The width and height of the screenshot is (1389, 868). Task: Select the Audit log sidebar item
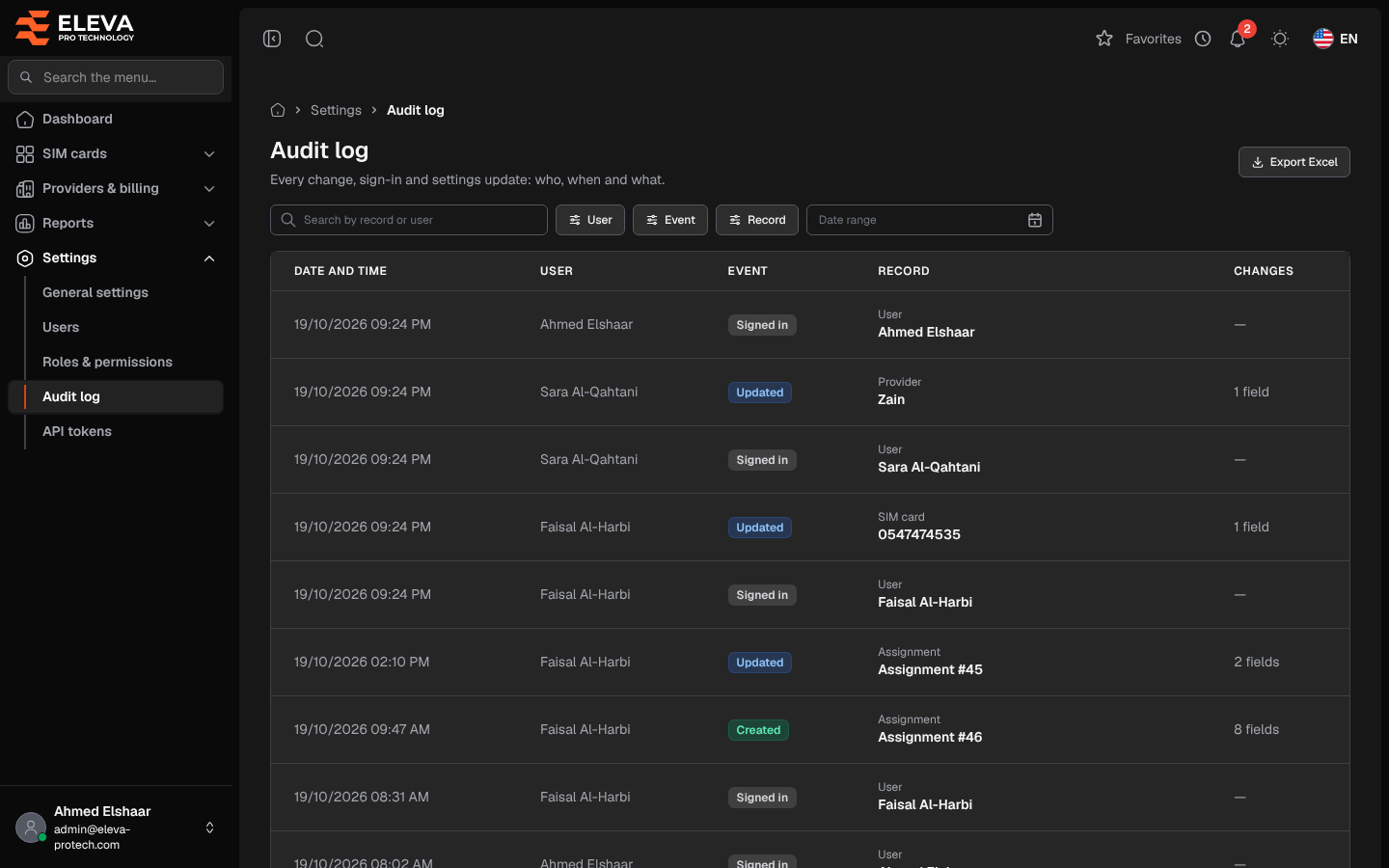116,396
